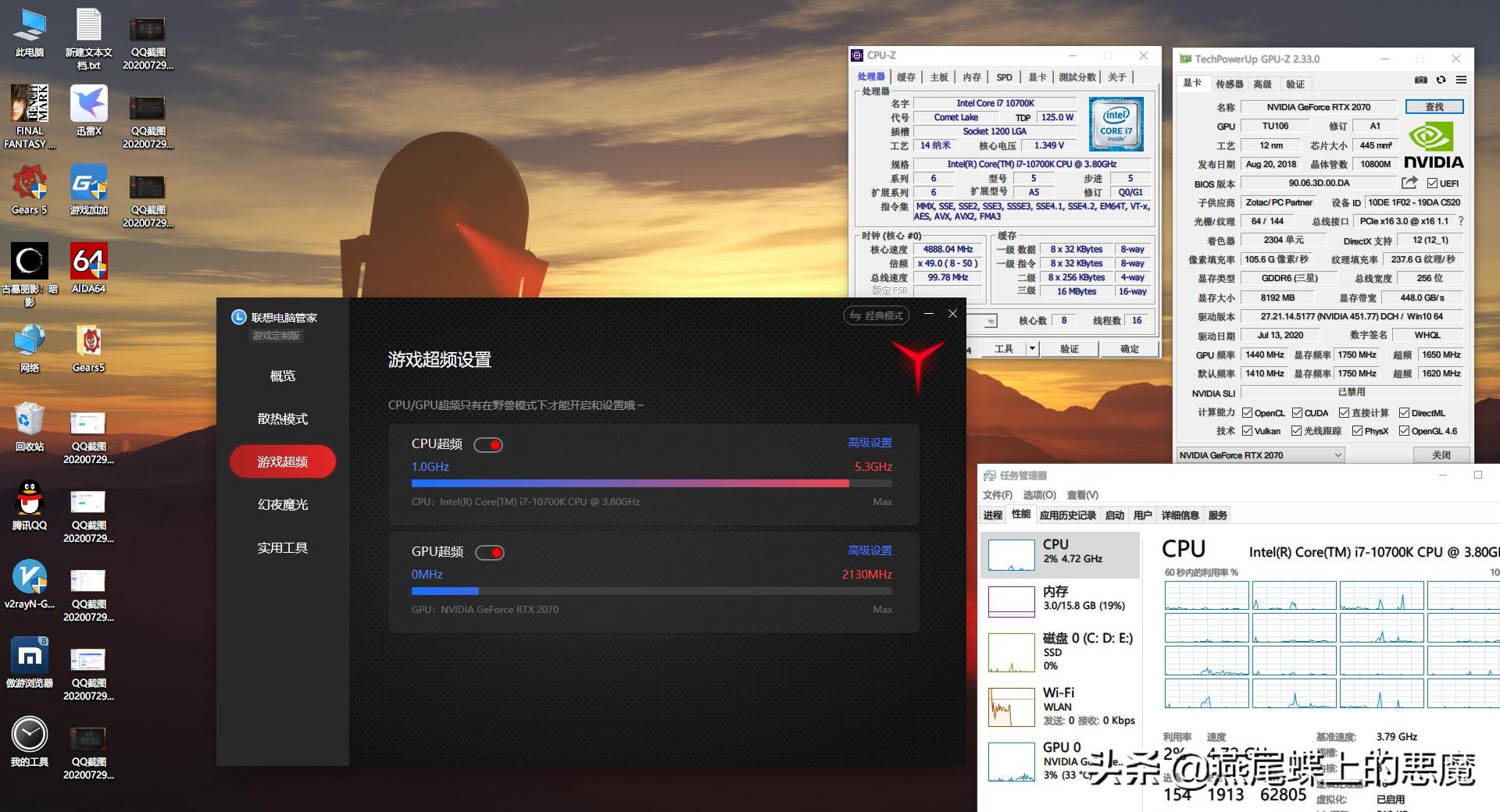Toggle the CPU超频 switch on

click(490, 443)
